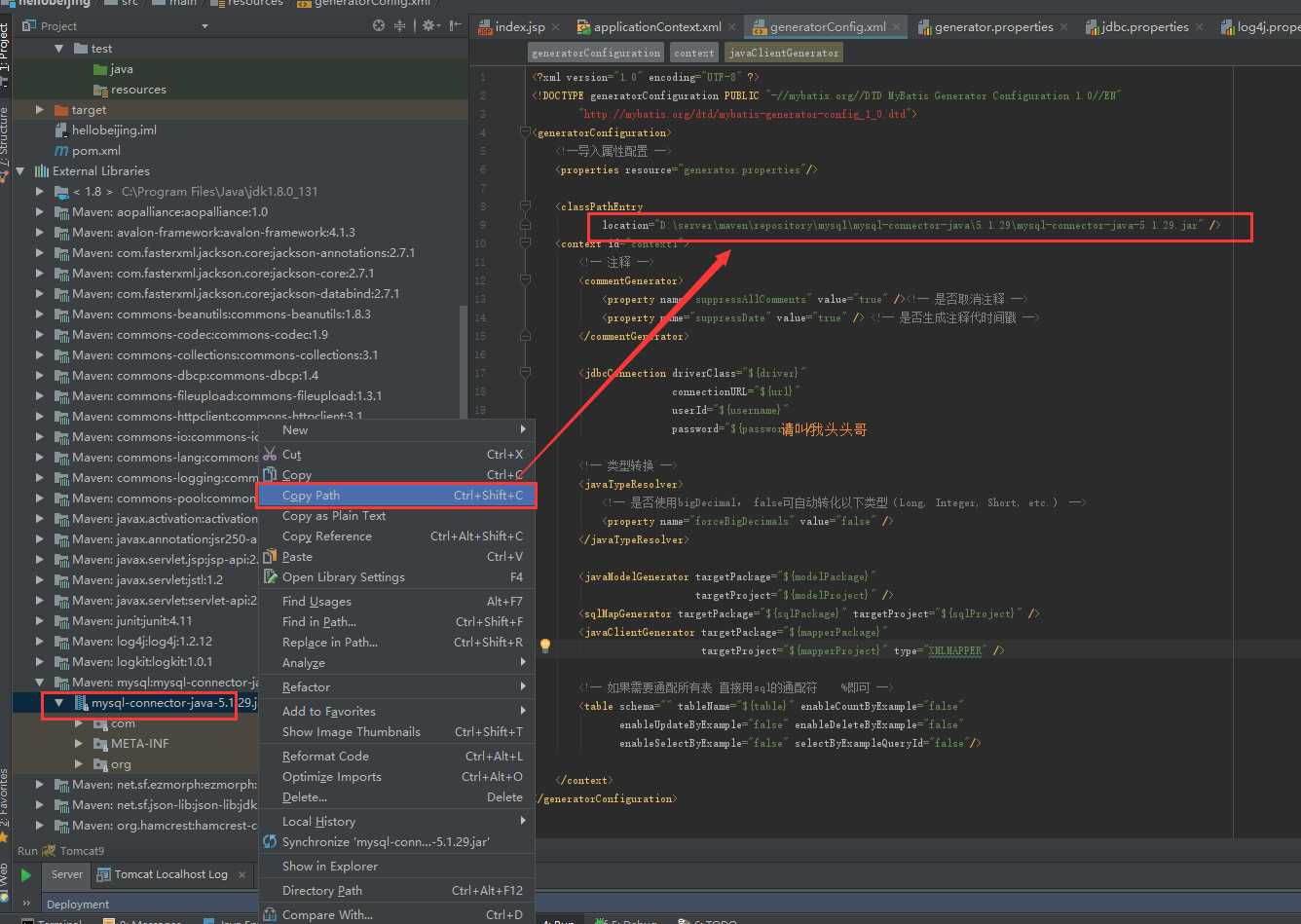Collapse the mysql-connector-java-5.1.29.jar node

pos(59,702)
